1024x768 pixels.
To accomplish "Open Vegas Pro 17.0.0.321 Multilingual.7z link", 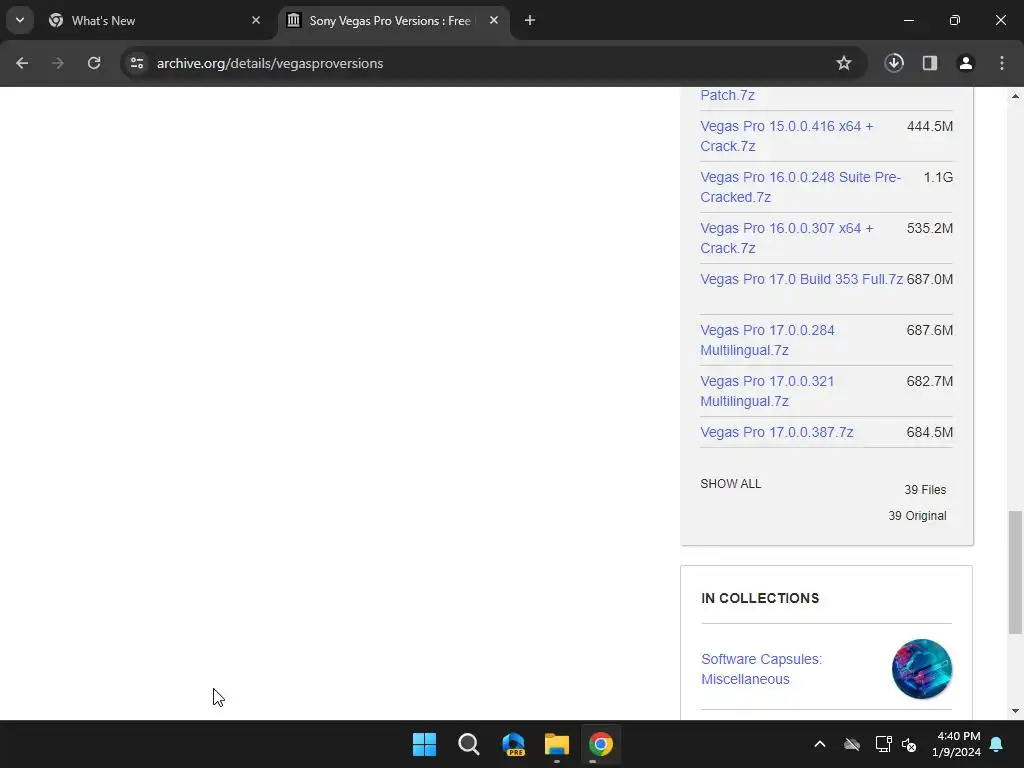I will tap(767, 391).
